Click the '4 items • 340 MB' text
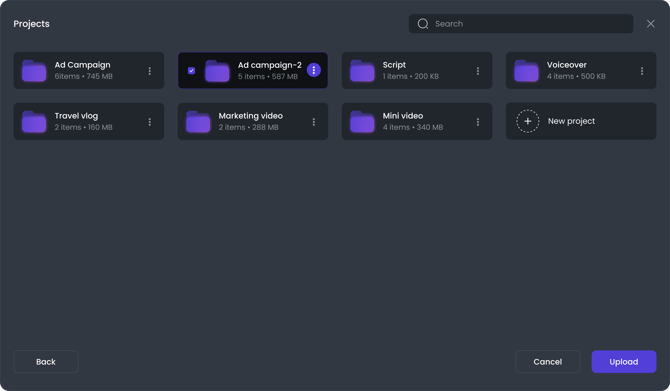670x391 pixels. (413, 127)
